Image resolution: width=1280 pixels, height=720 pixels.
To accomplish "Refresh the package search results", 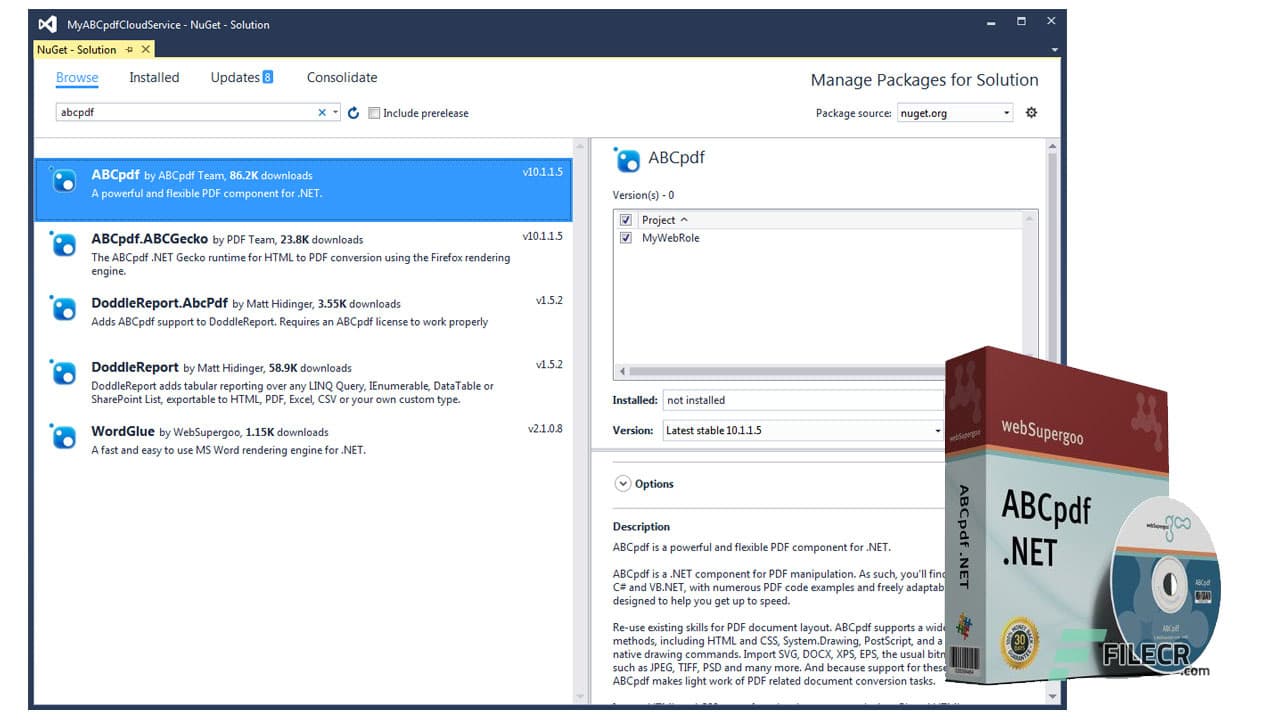I will pyautogui.click(x=352, y=113).
